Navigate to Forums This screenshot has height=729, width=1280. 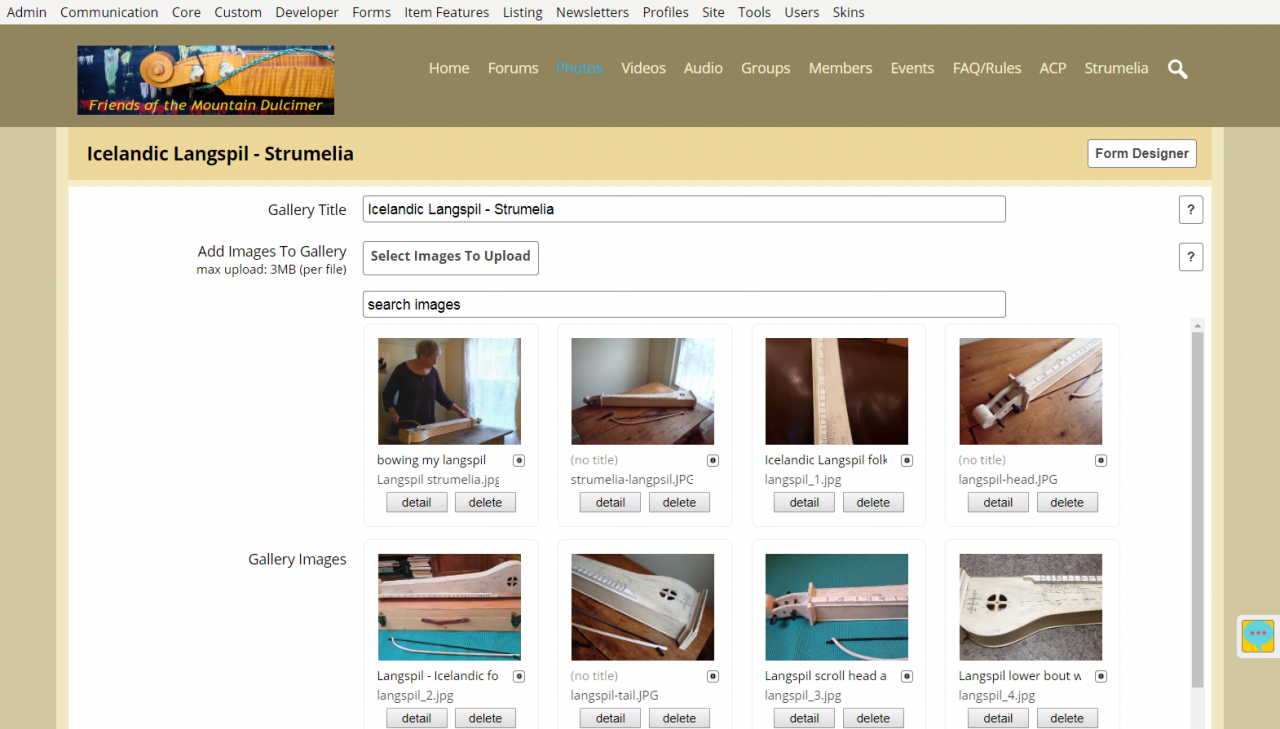(x=513, y=68)
